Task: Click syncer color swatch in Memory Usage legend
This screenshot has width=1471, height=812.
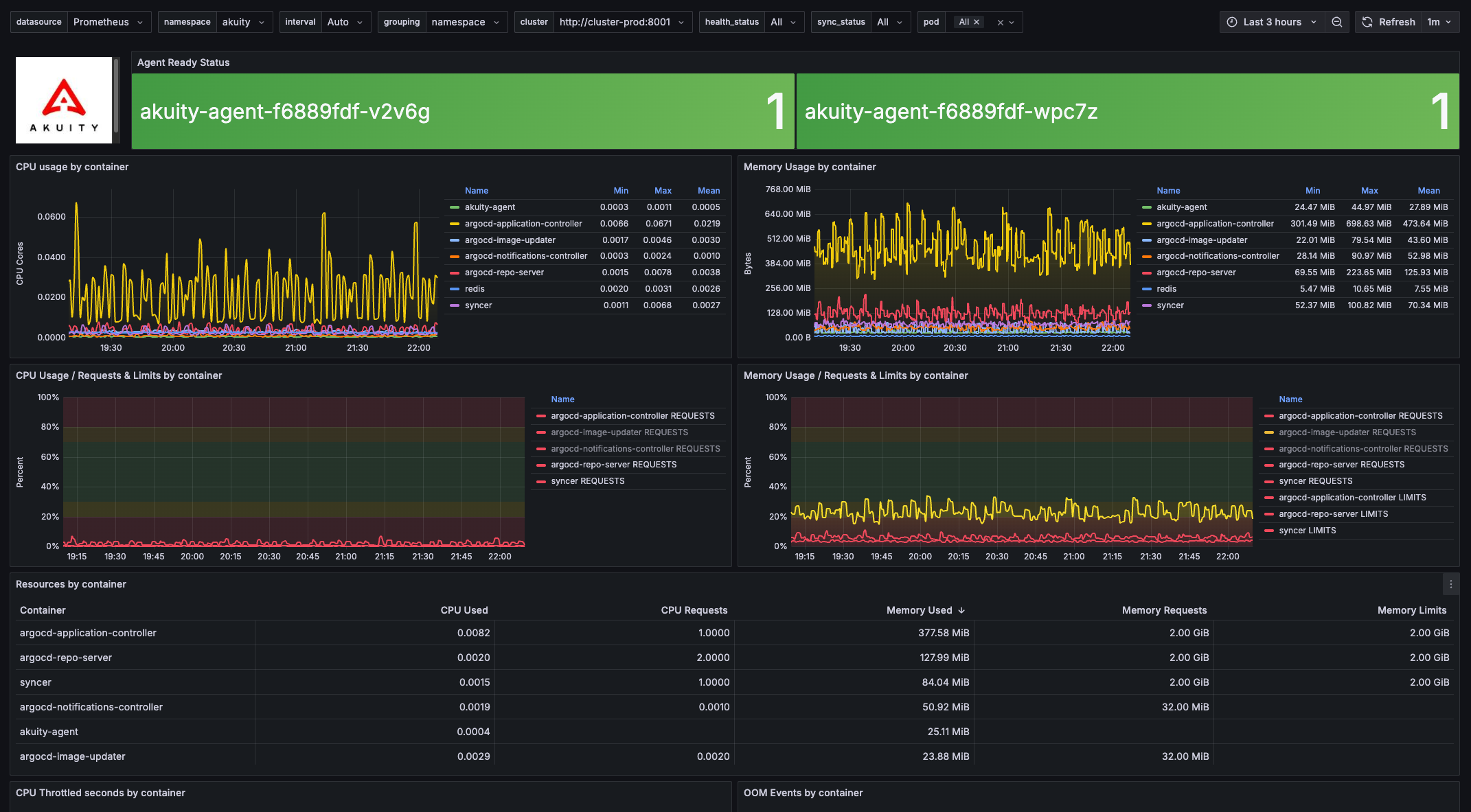Action: (x=1147, y=305)
